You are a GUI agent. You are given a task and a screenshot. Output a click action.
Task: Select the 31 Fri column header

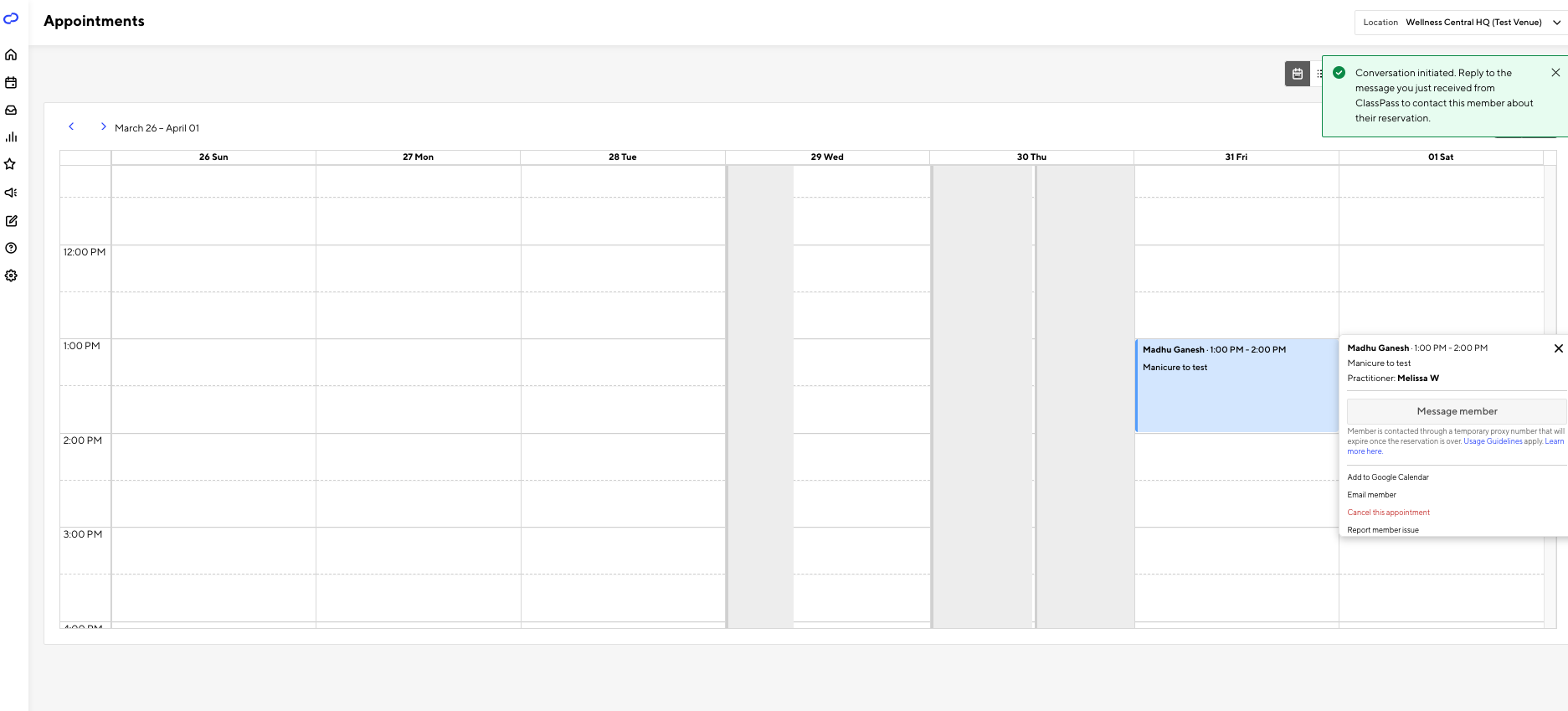point(1236,157)
